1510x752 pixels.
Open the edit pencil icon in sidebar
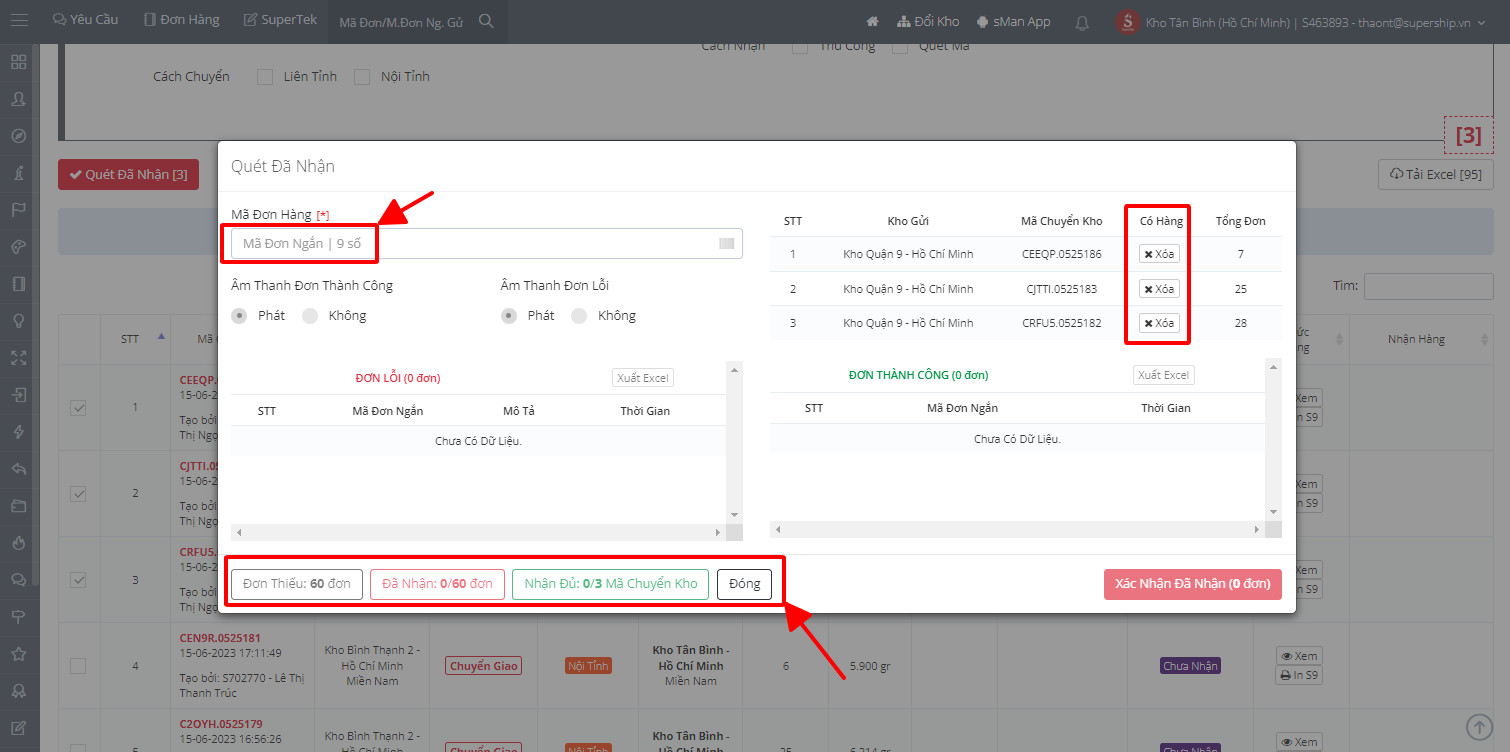pos(18,728)
